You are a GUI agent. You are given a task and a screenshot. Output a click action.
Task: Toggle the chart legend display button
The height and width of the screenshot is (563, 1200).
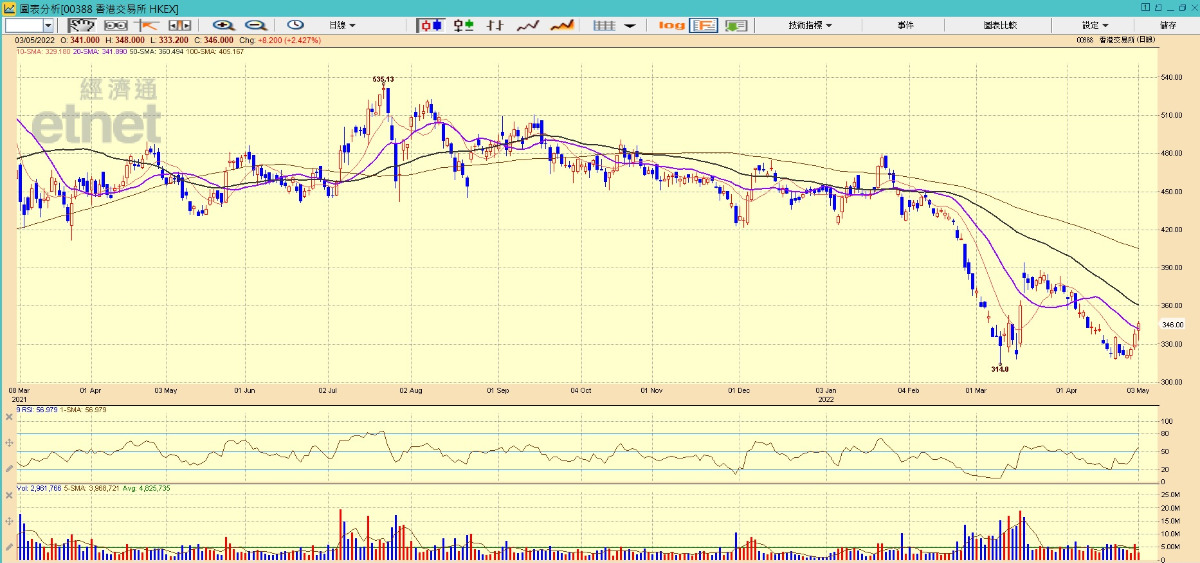point(704,24)
